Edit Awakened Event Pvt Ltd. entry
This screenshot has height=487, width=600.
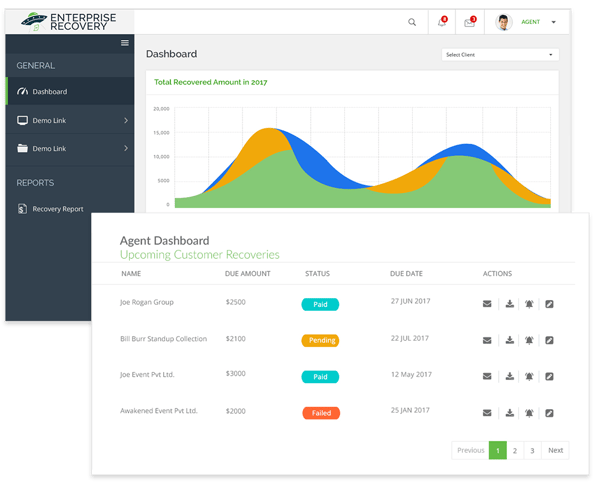pos(549,413)
